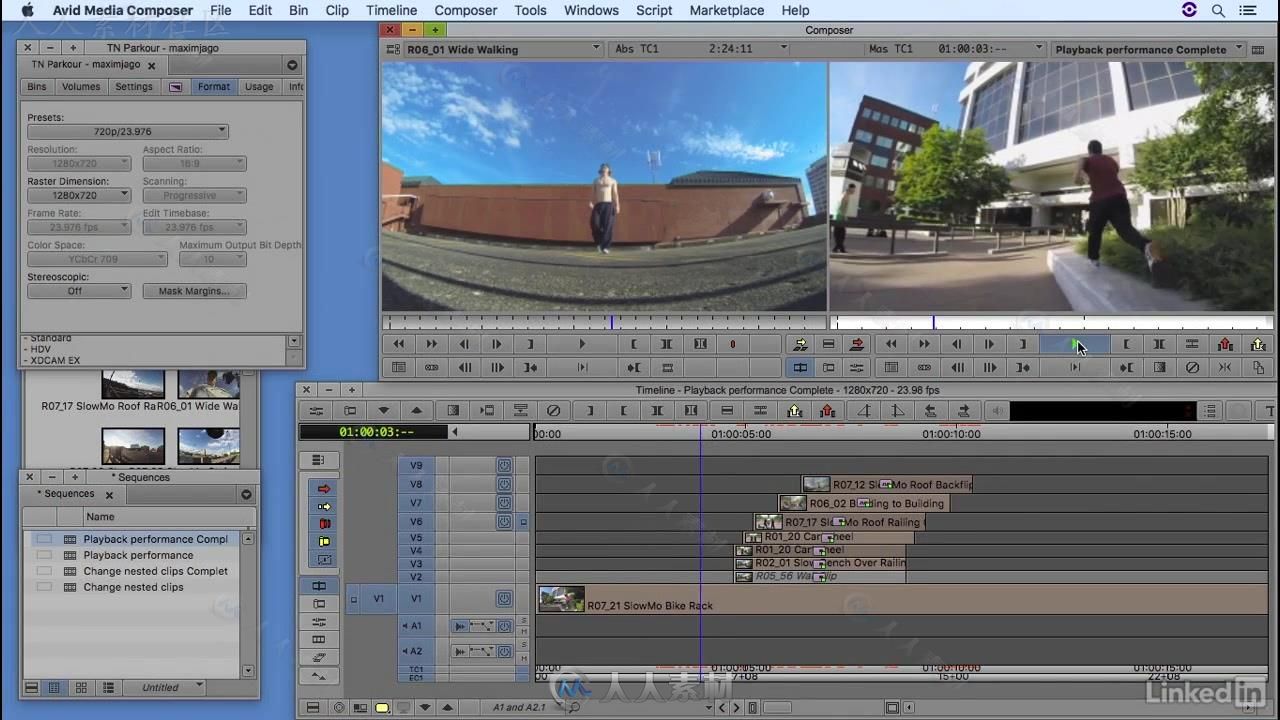
Task: Open Mas TC1 tracking info dropdown
Action: (955, 49)
